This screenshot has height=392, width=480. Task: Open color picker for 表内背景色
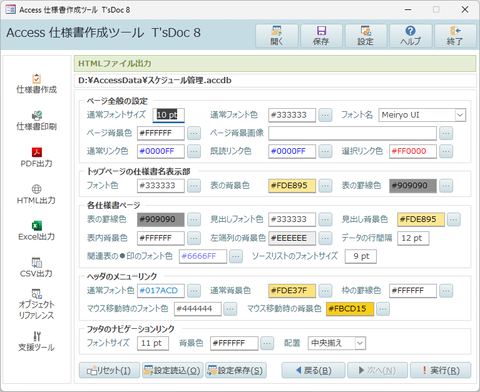(194, 238)
